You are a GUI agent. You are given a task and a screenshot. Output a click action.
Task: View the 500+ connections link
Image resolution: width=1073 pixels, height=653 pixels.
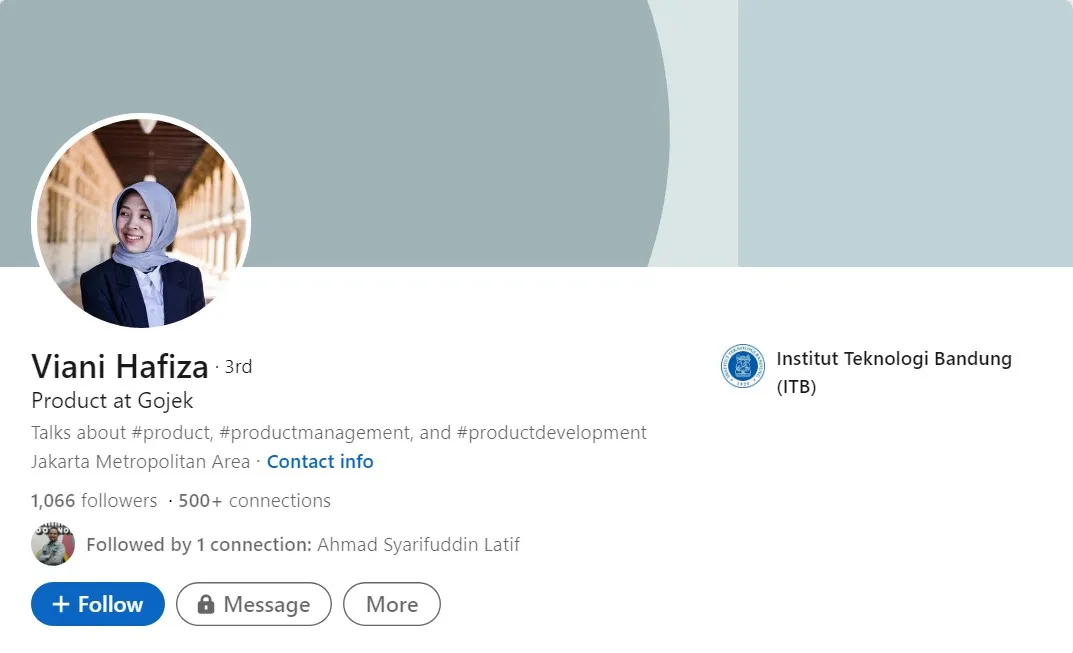click(254, 501)
